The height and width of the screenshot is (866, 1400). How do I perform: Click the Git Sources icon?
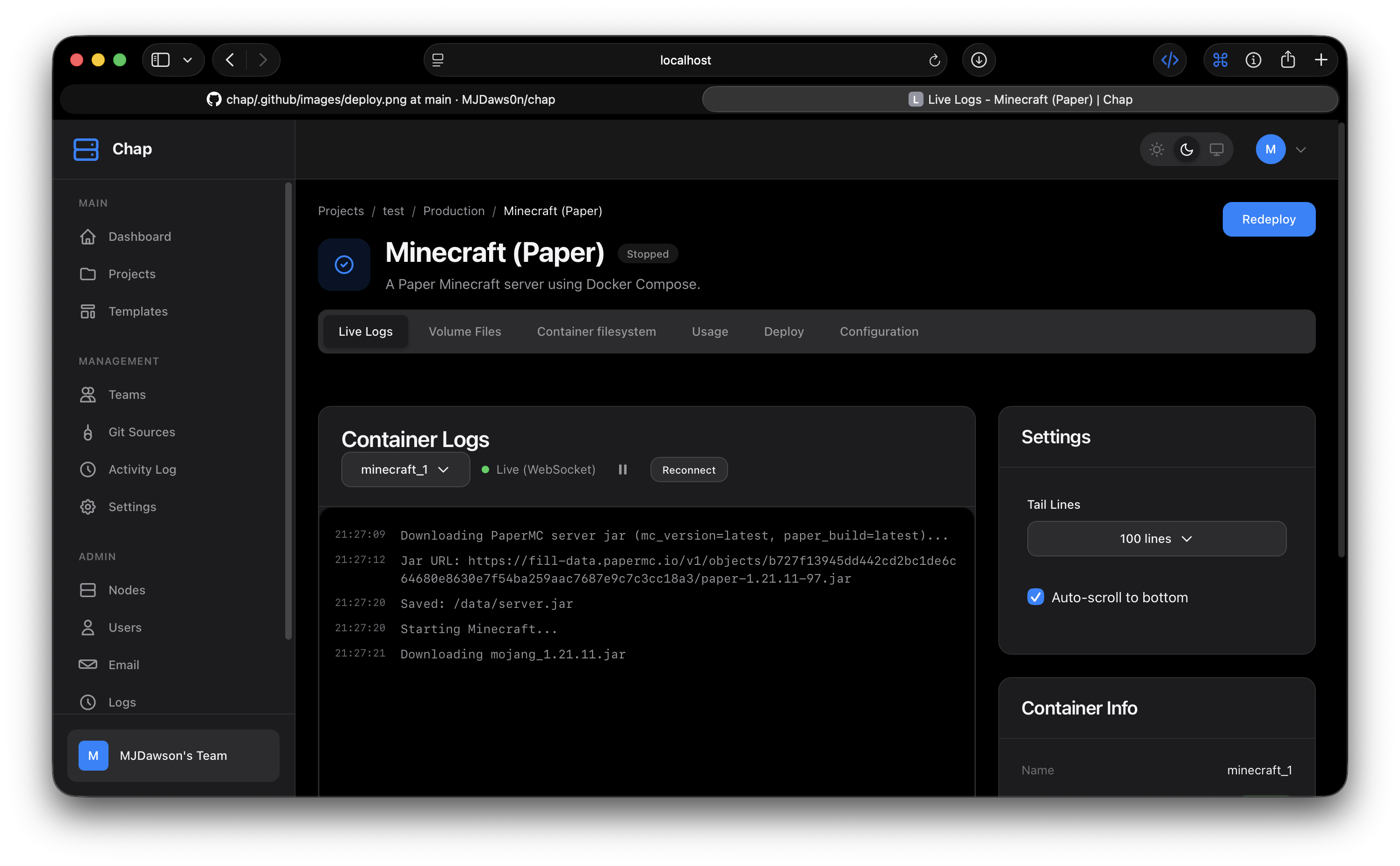(87, 433)
